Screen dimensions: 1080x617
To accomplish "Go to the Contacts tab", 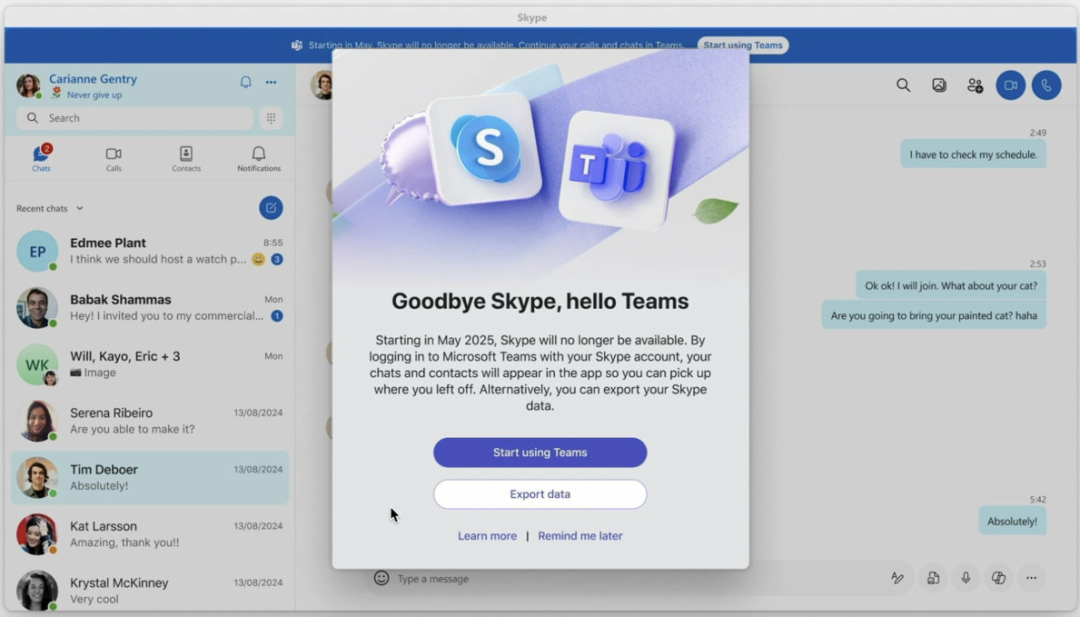I will tap(186, 158).
